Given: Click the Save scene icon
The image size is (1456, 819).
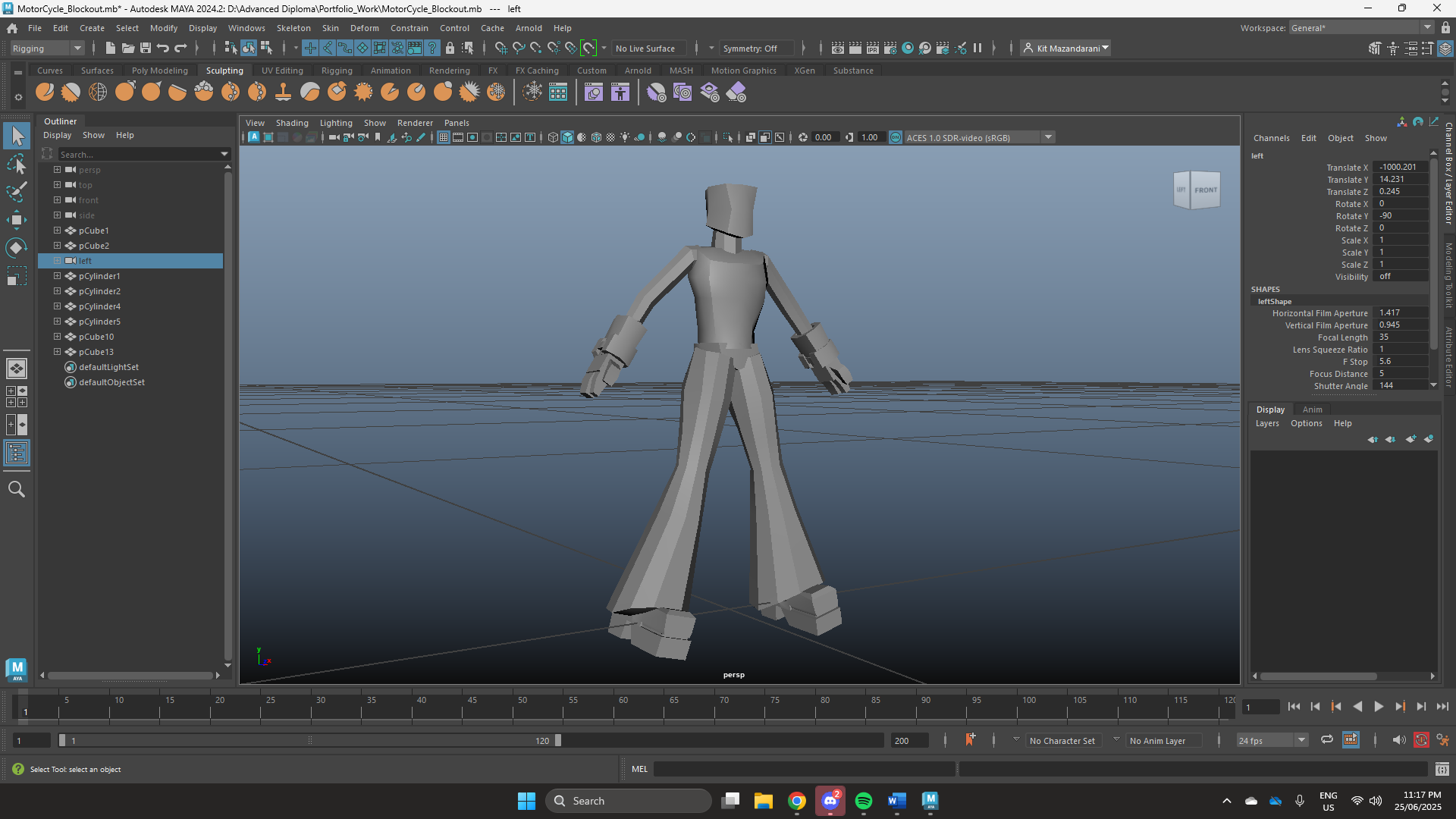Looking at the screenshot, I should [146, 48].
